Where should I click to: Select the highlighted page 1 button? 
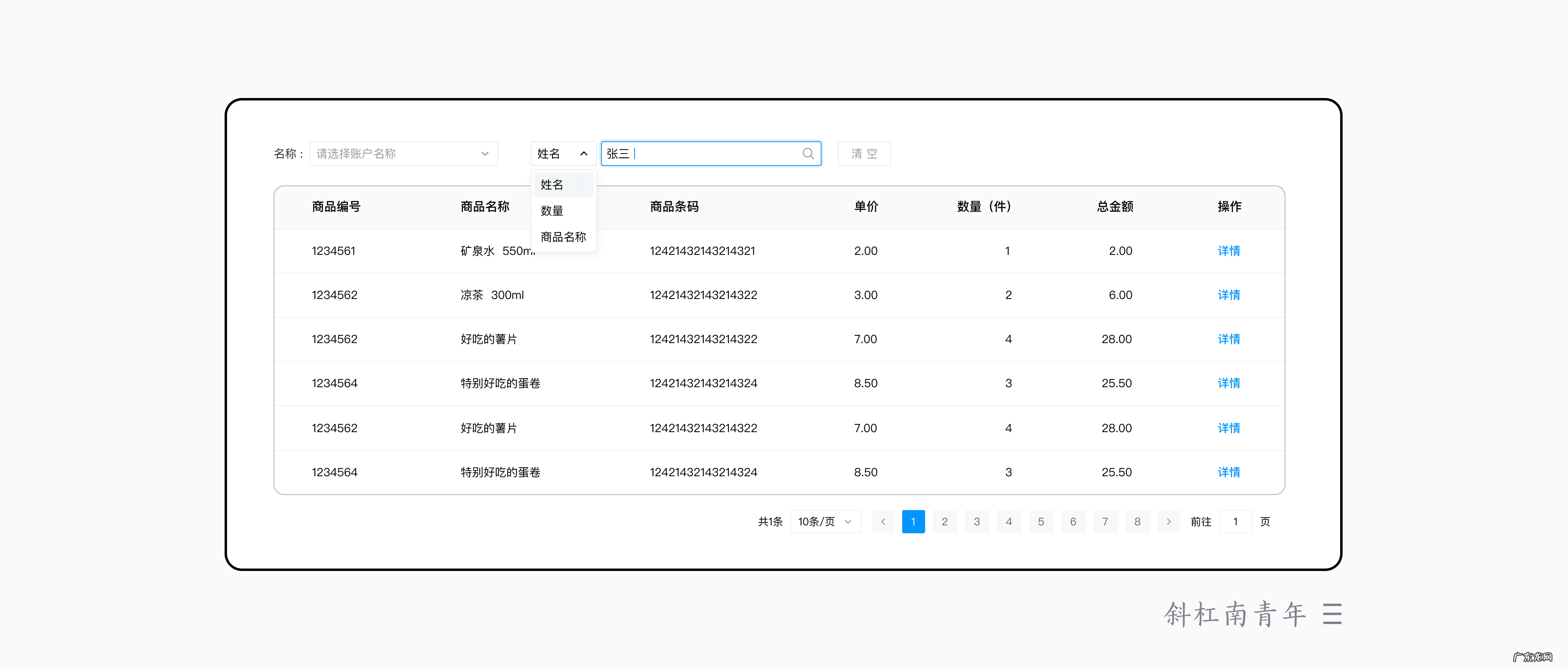click(x=913, y=522)
